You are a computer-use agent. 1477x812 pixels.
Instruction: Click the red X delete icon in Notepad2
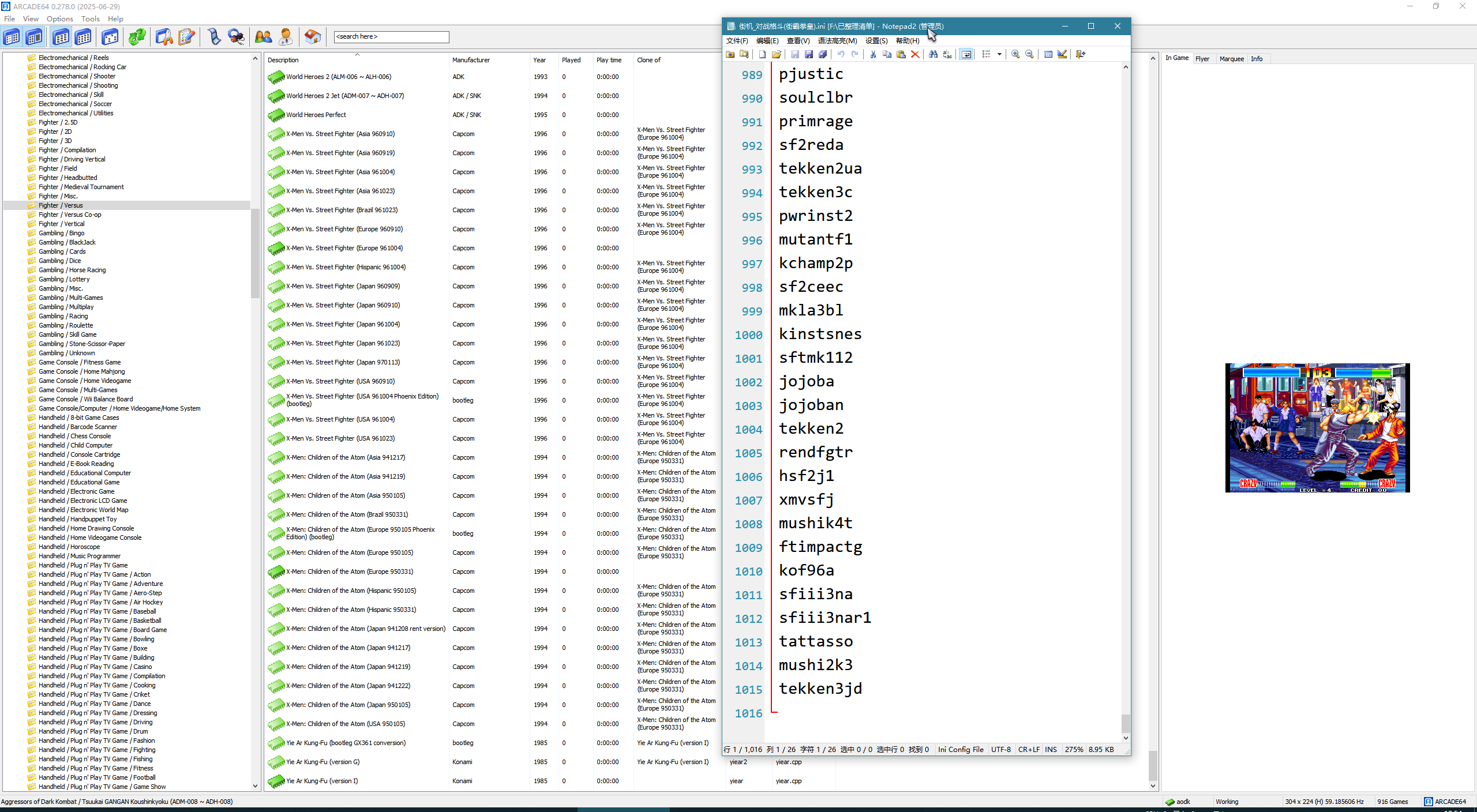(915, 54)
